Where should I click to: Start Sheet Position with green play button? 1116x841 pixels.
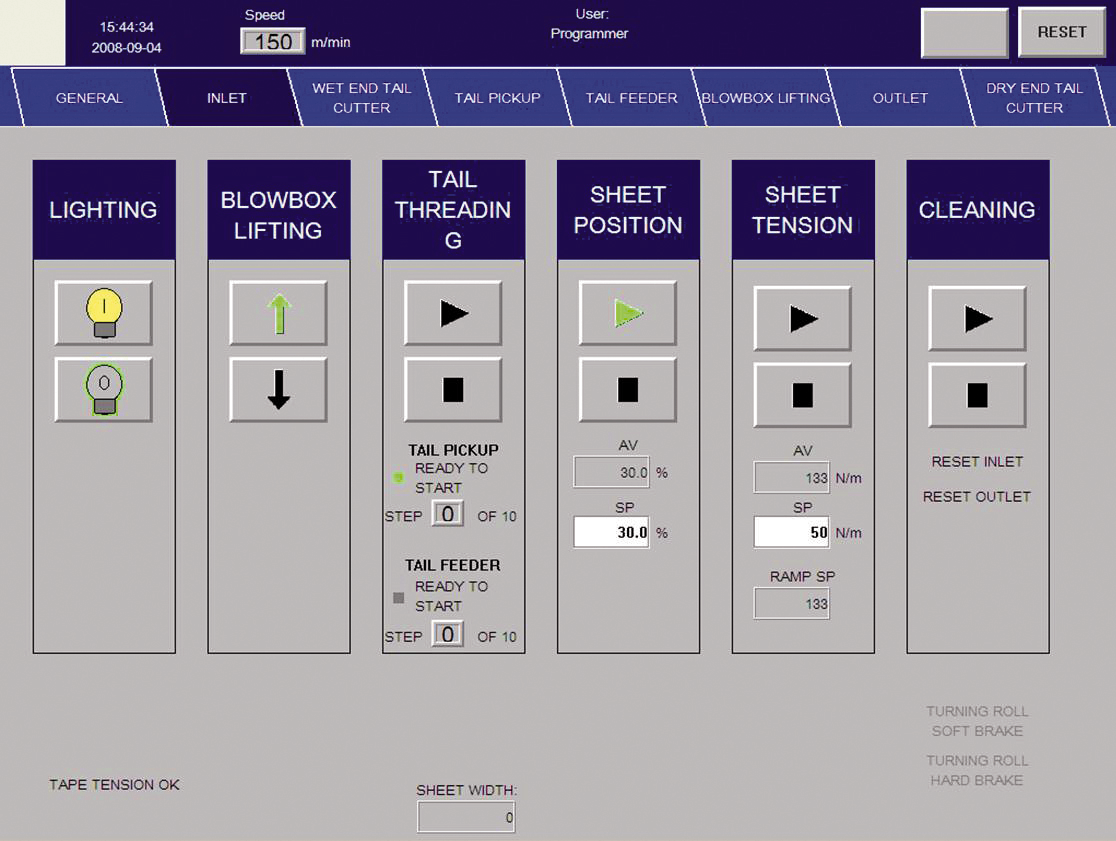tap(628, 313)
